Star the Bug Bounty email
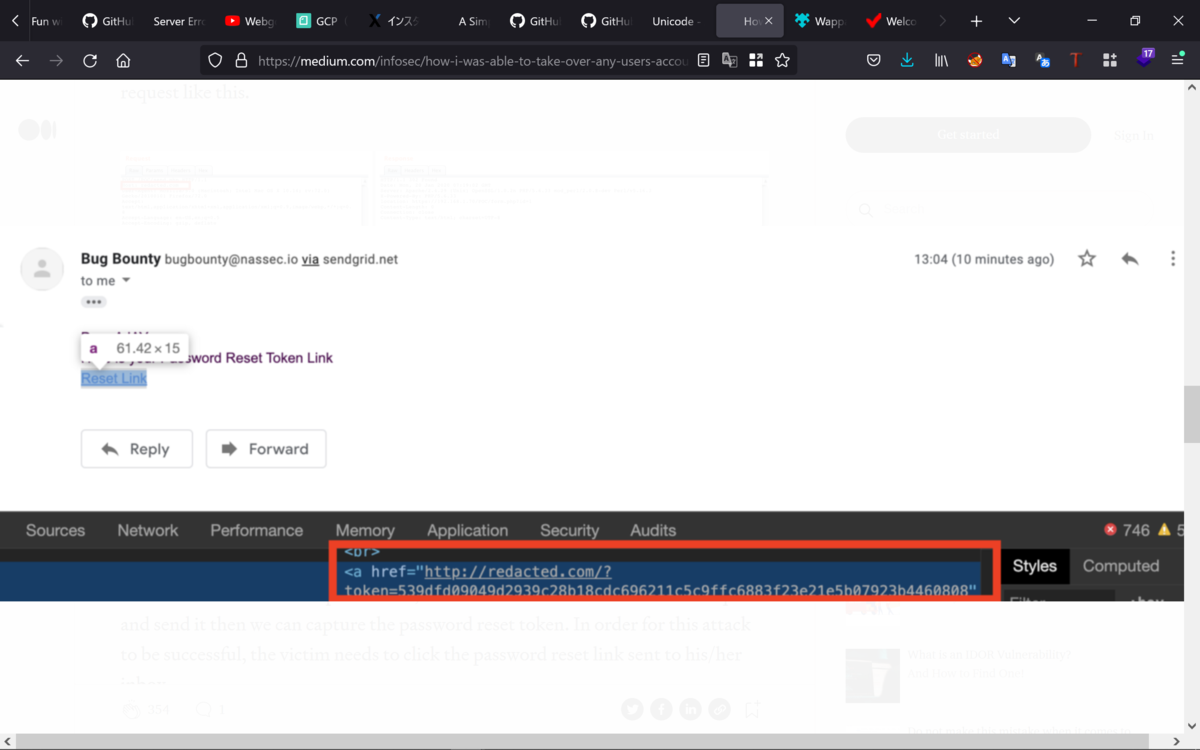 (1087, 259)
